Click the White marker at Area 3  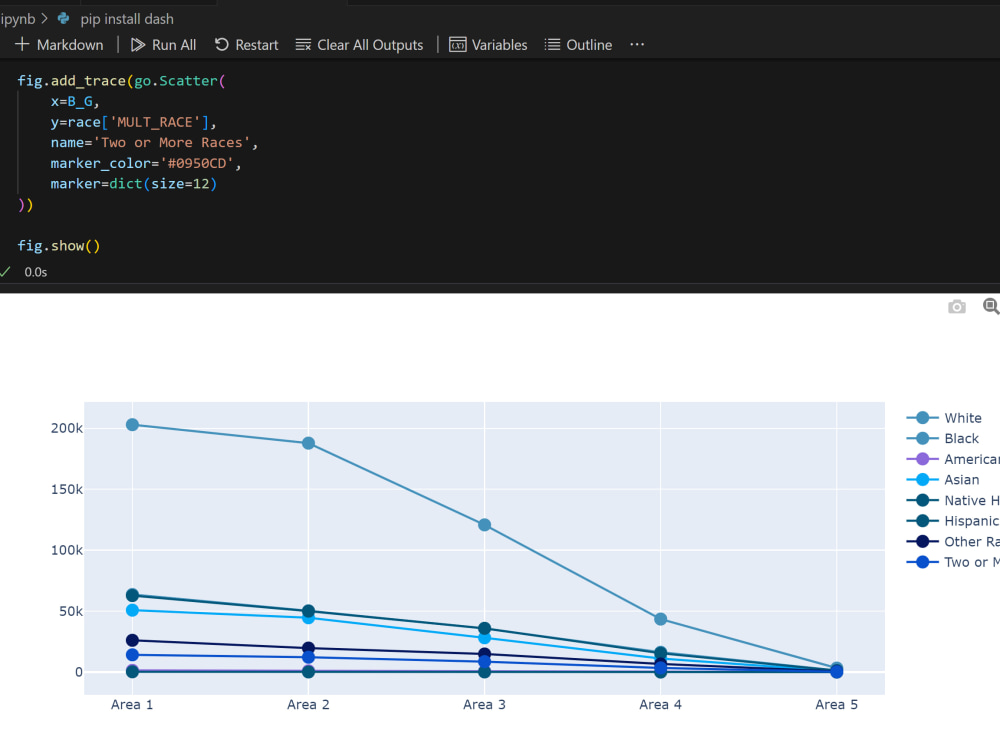point(484,525)
